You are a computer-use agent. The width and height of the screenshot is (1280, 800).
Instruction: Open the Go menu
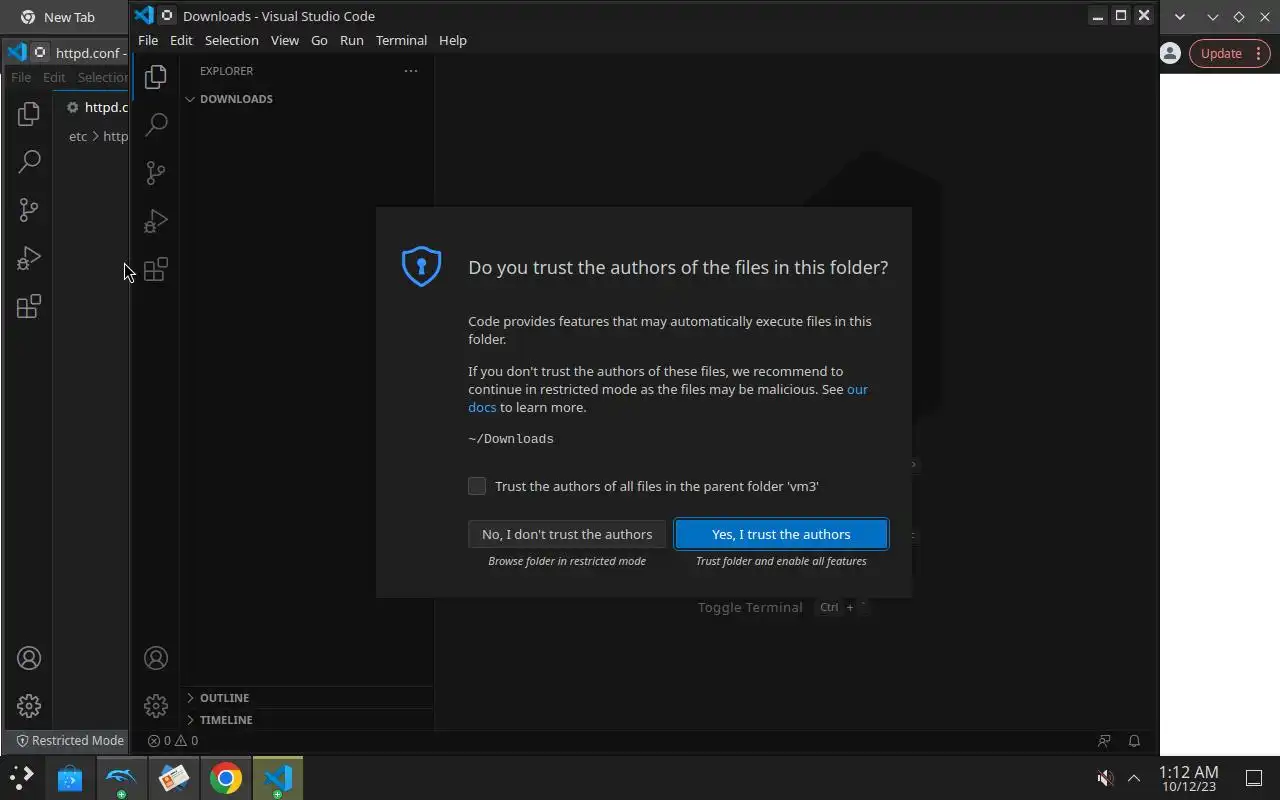[x=319, y=40]
